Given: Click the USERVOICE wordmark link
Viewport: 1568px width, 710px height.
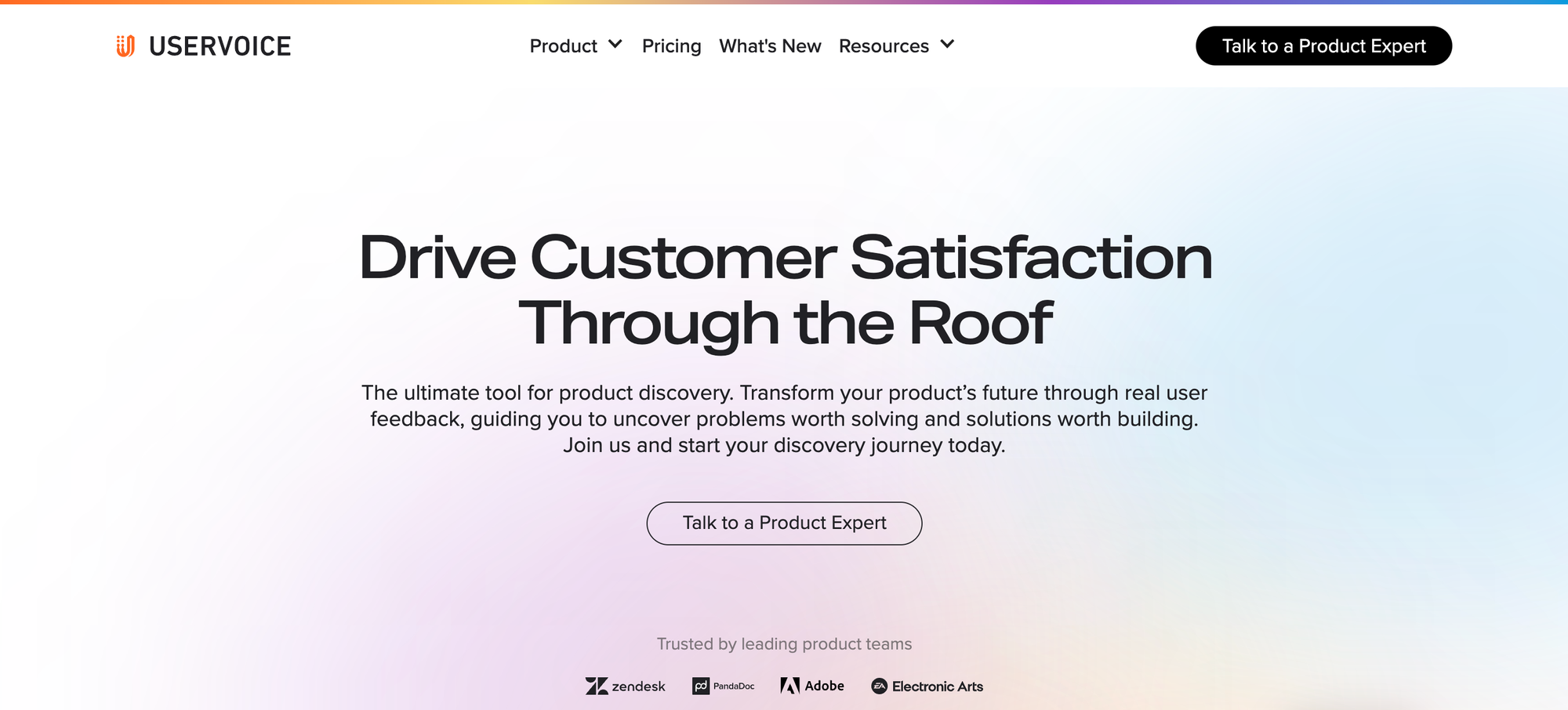Looking at the screenshot, I should [x=219, y=46].
